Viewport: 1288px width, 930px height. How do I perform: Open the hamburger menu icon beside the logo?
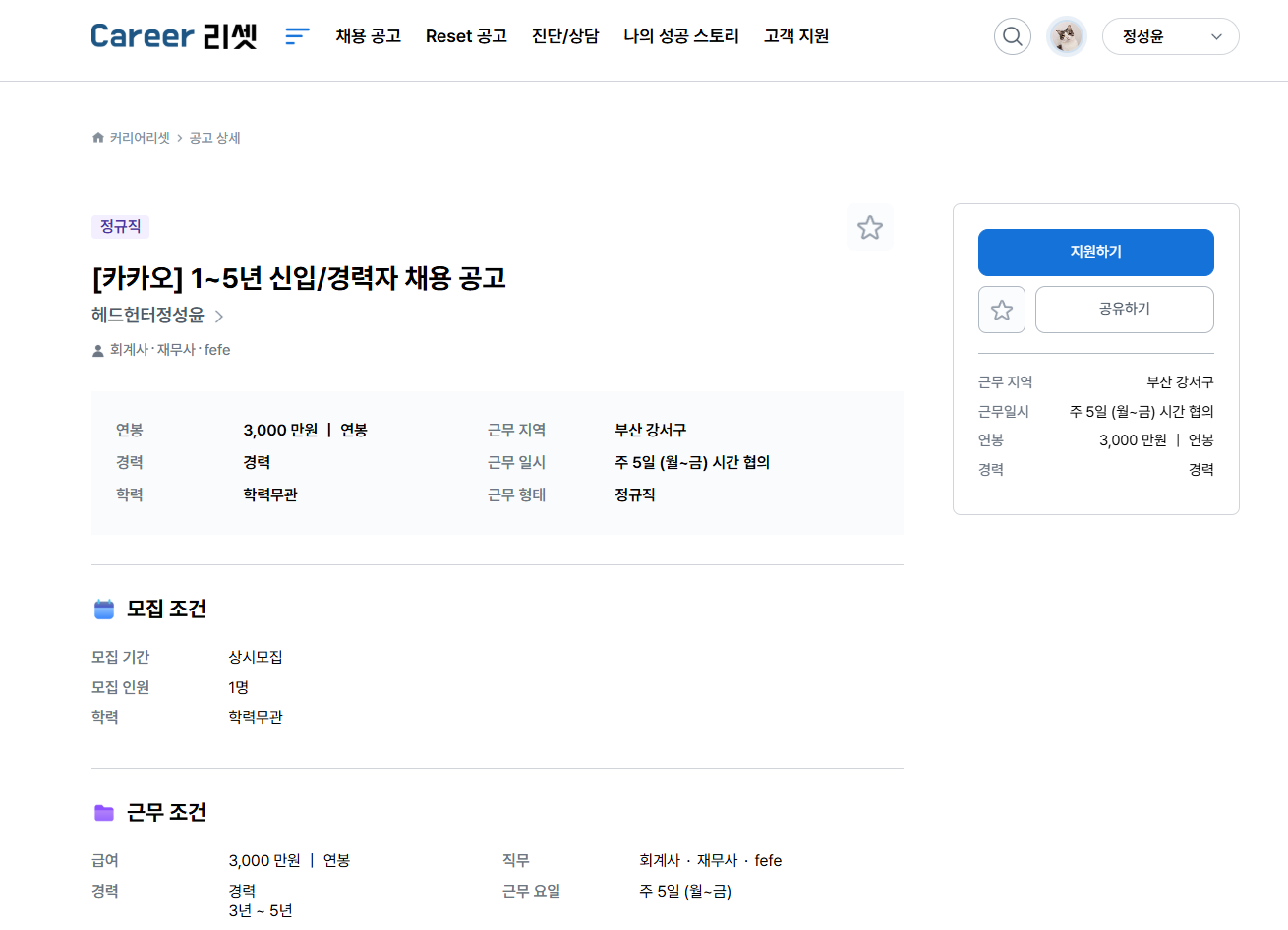[297, 36]
